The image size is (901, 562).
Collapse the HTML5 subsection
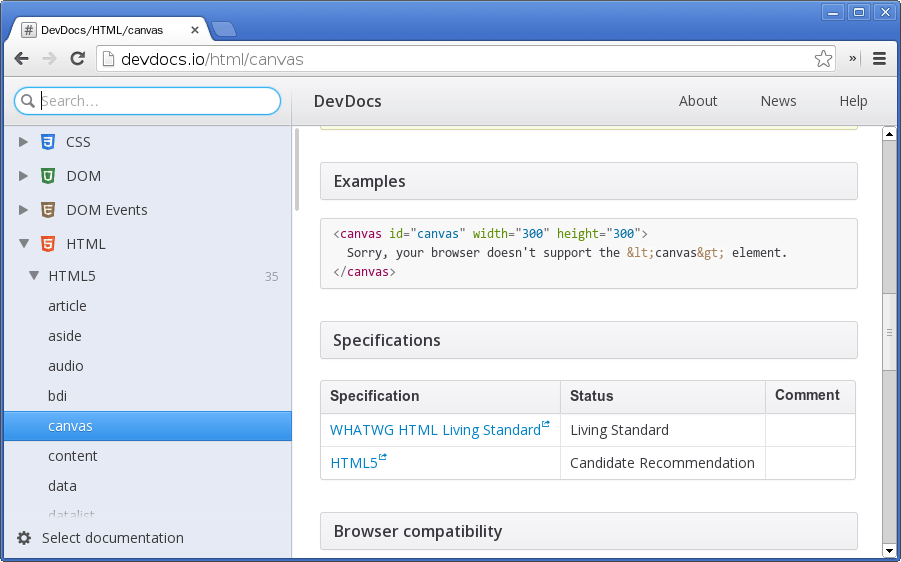(34, 276)
